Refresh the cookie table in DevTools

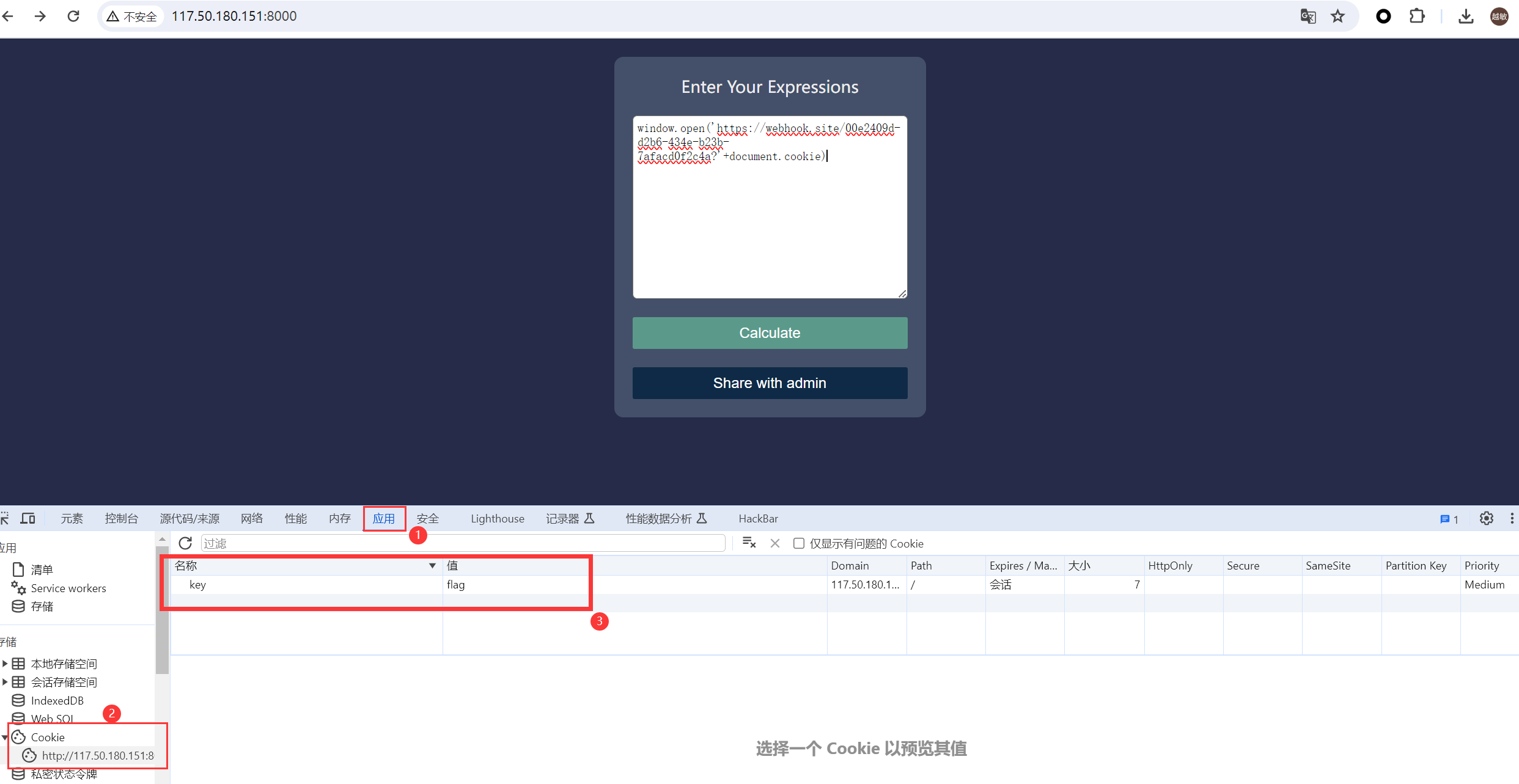tap(185, 543)
